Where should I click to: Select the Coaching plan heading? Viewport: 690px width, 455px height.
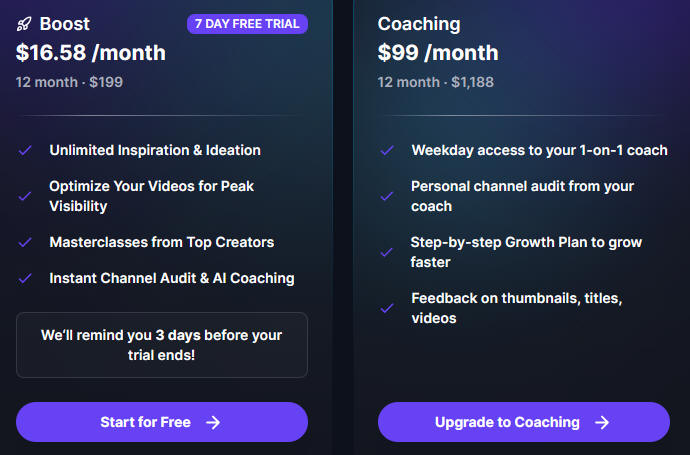[x=419, y=24]
